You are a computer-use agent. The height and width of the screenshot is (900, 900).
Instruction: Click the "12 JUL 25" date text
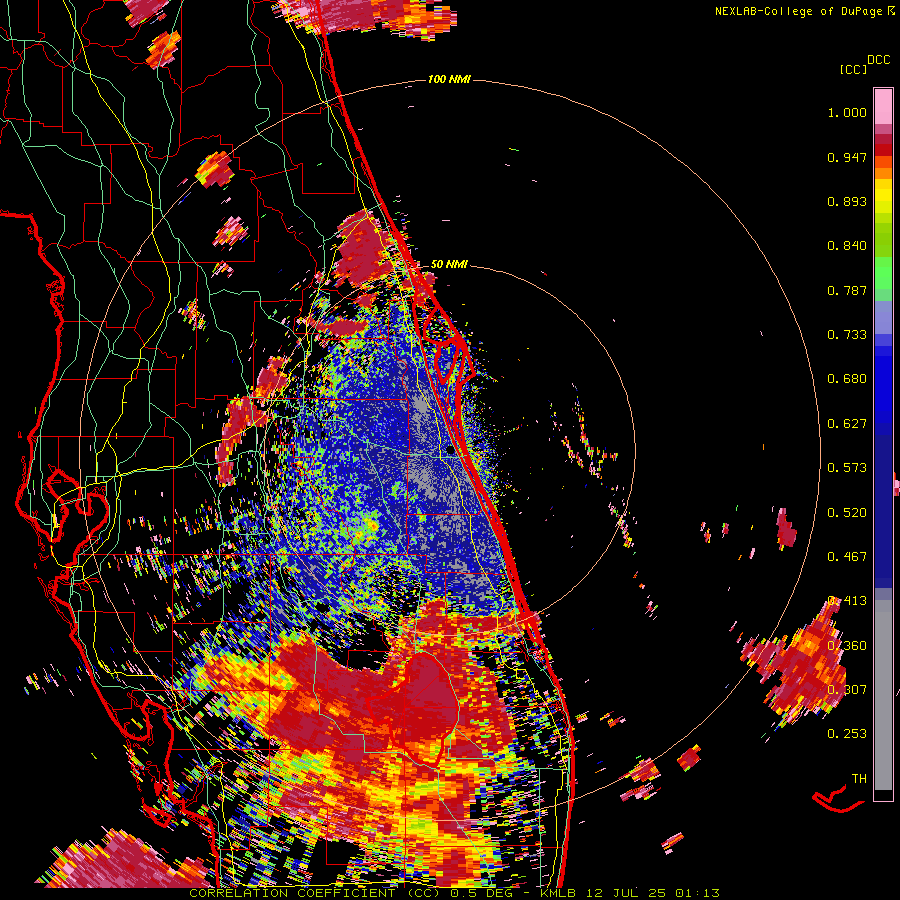pos(627,893)
